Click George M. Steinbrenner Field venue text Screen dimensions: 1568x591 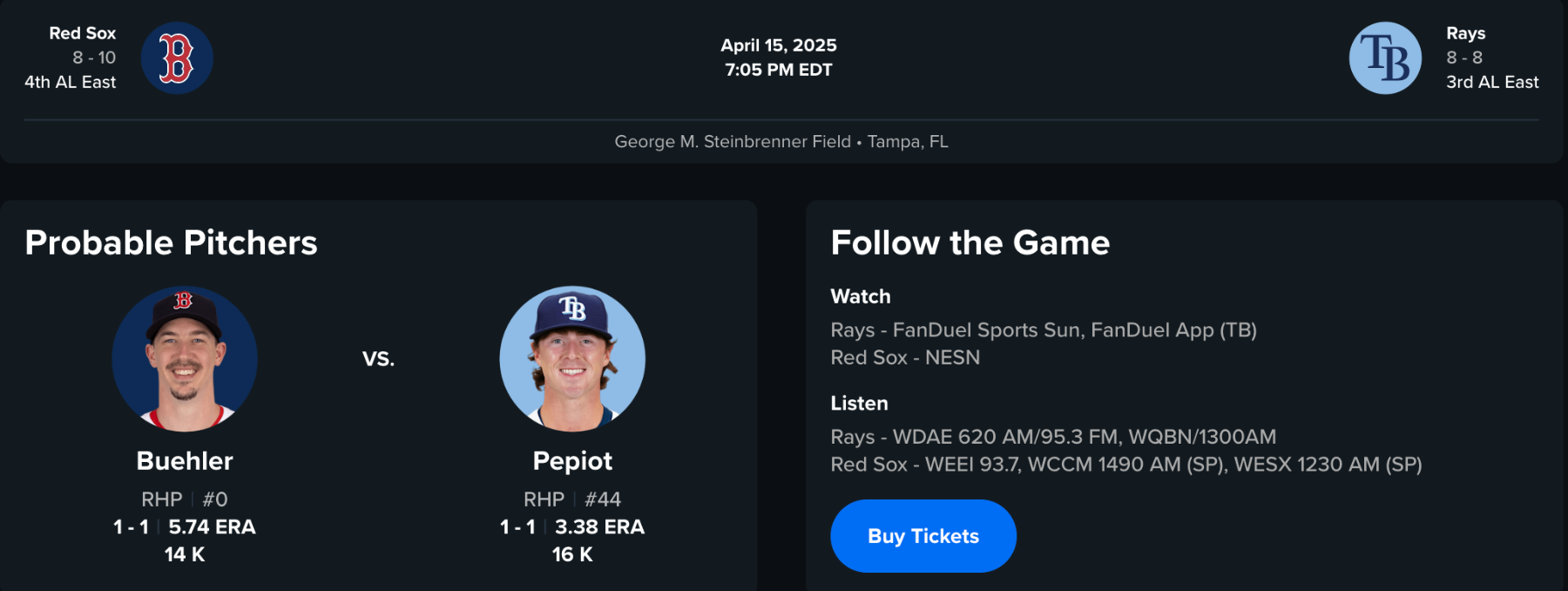(733, 141)
